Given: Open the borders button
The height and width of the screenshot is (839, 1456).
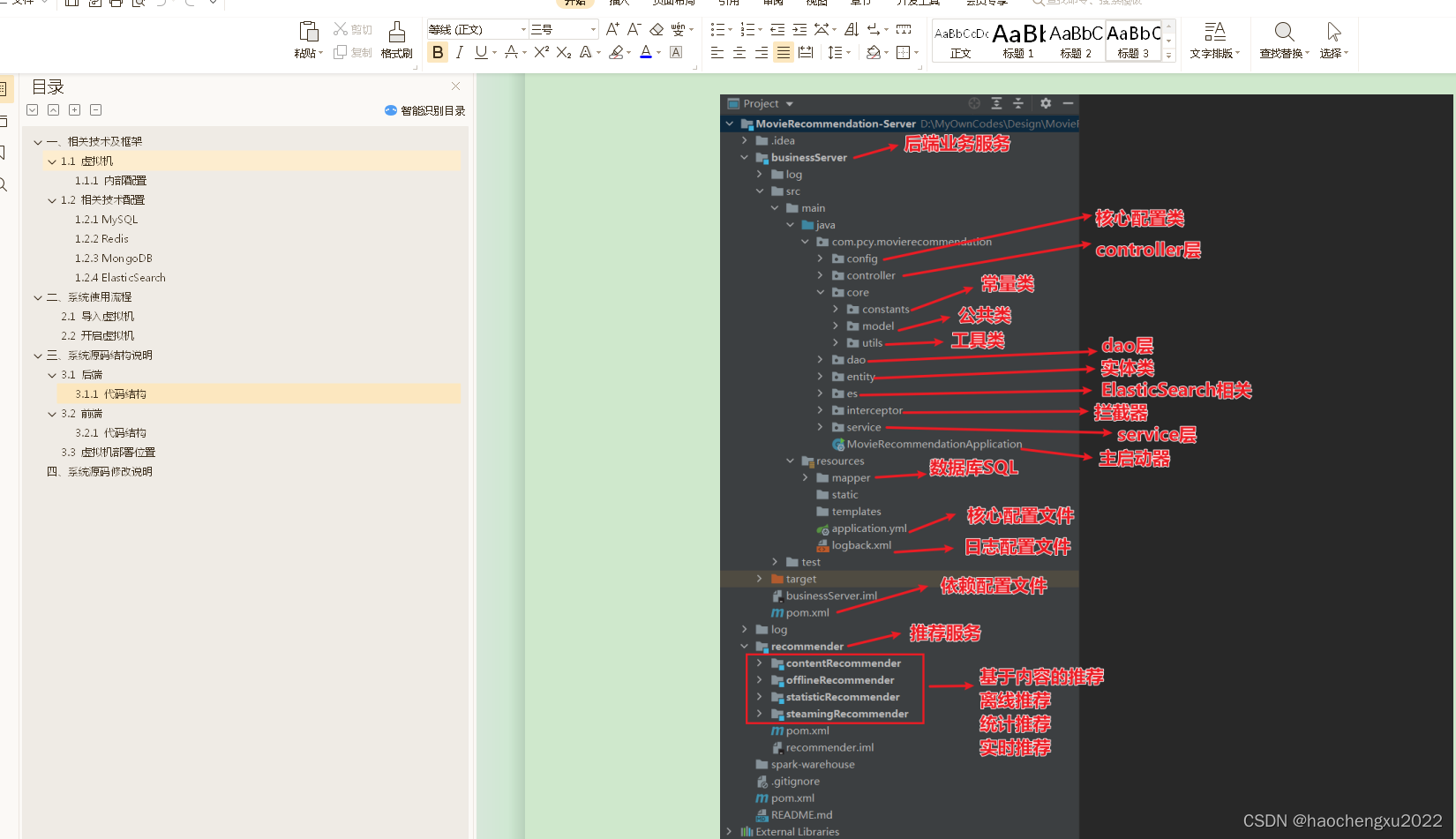Looking at the screenshot, I should click(904, 53).
